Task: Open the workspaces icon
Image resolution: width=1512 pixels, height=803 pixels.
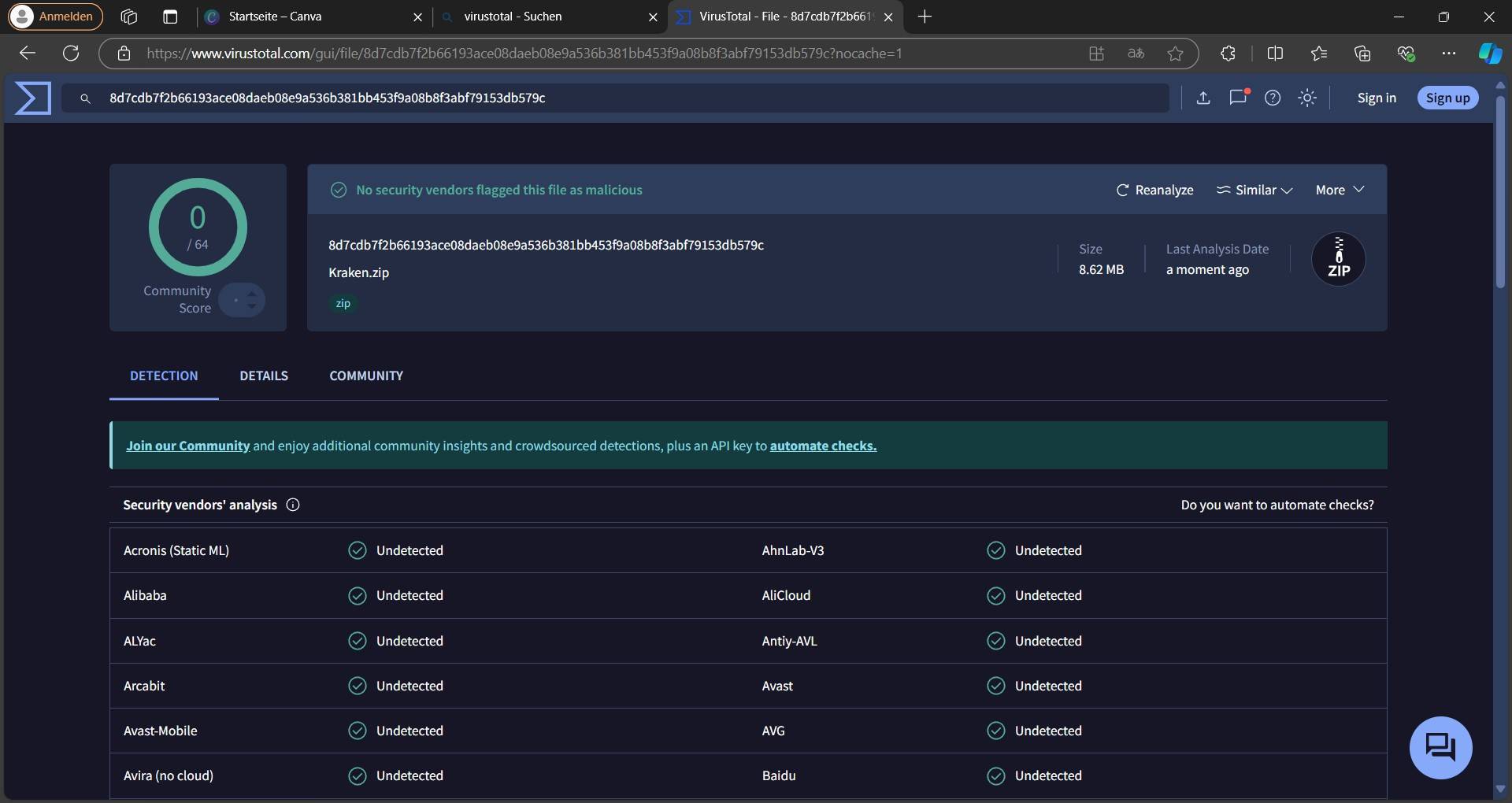Action: coord(129,17)
